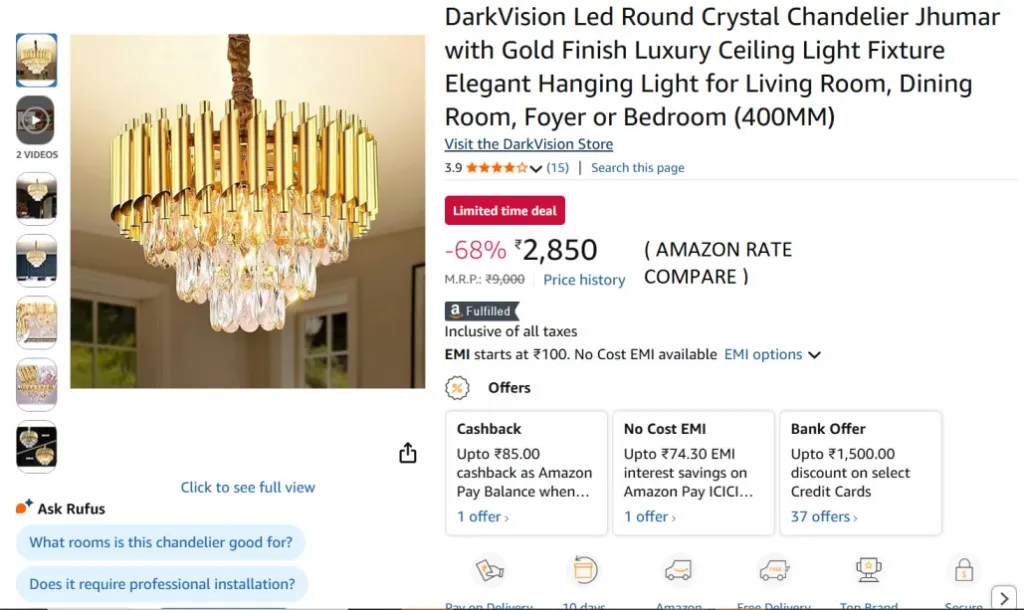Click the Top Brand trophy icon
The width and height of the screenshot is (1024, 610).
point(868,570)
